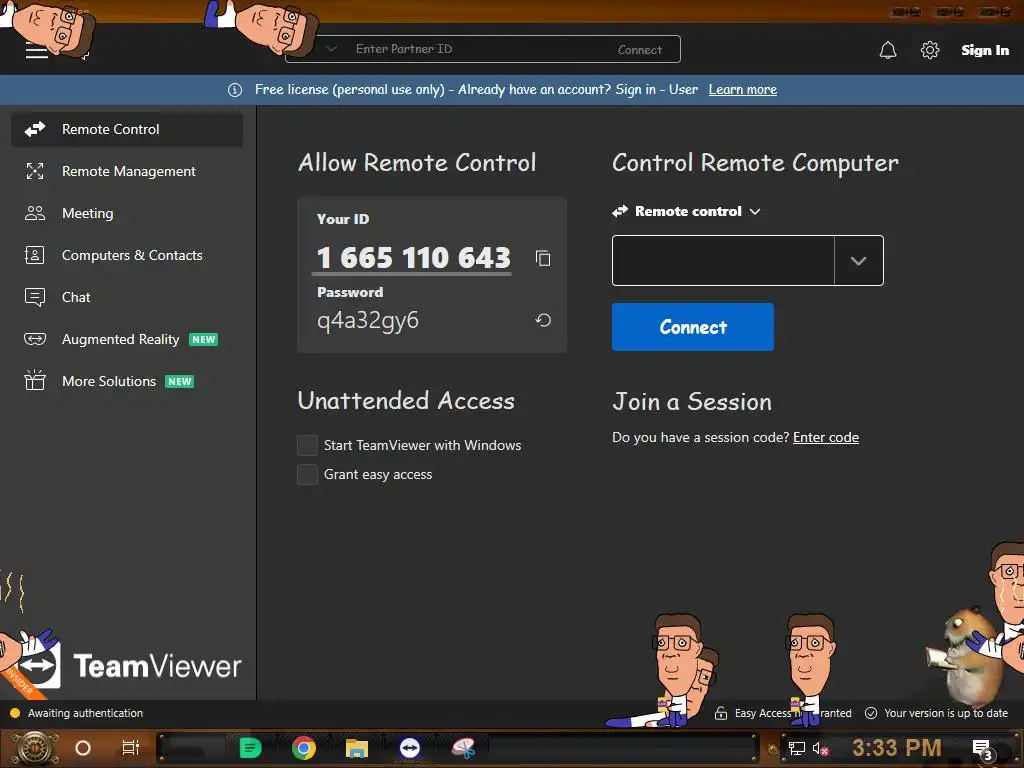Click the Computers & Contacts address book icon
Image resolution: width=1024 pixels, height=768 pixels.
tap(35, 255)
